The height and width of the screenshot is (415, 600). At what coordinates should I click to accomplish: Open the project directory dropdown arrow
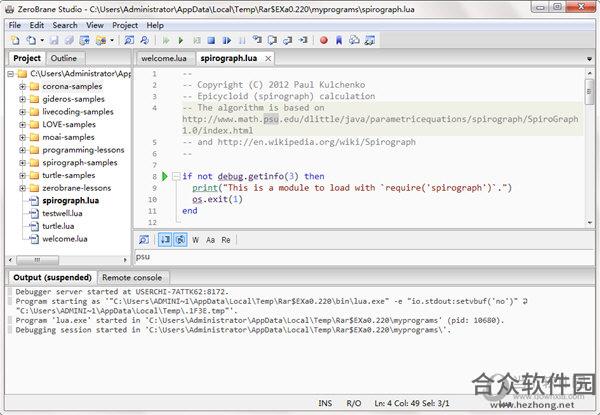[x=112, y=40]
